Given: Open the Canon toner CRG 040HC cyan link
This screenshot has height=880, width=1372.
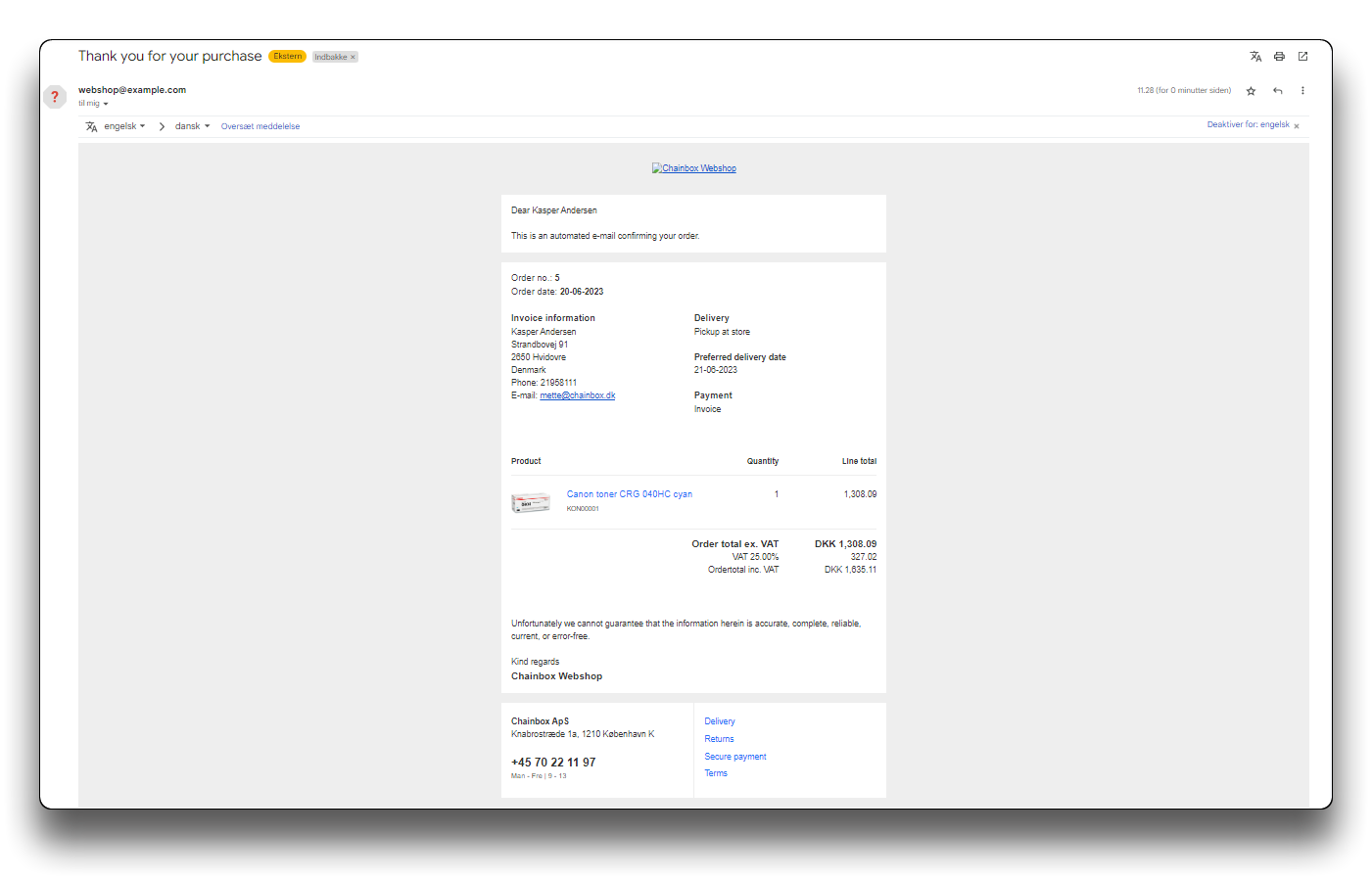Looking at the screenshot, I should tap(629, 494).
